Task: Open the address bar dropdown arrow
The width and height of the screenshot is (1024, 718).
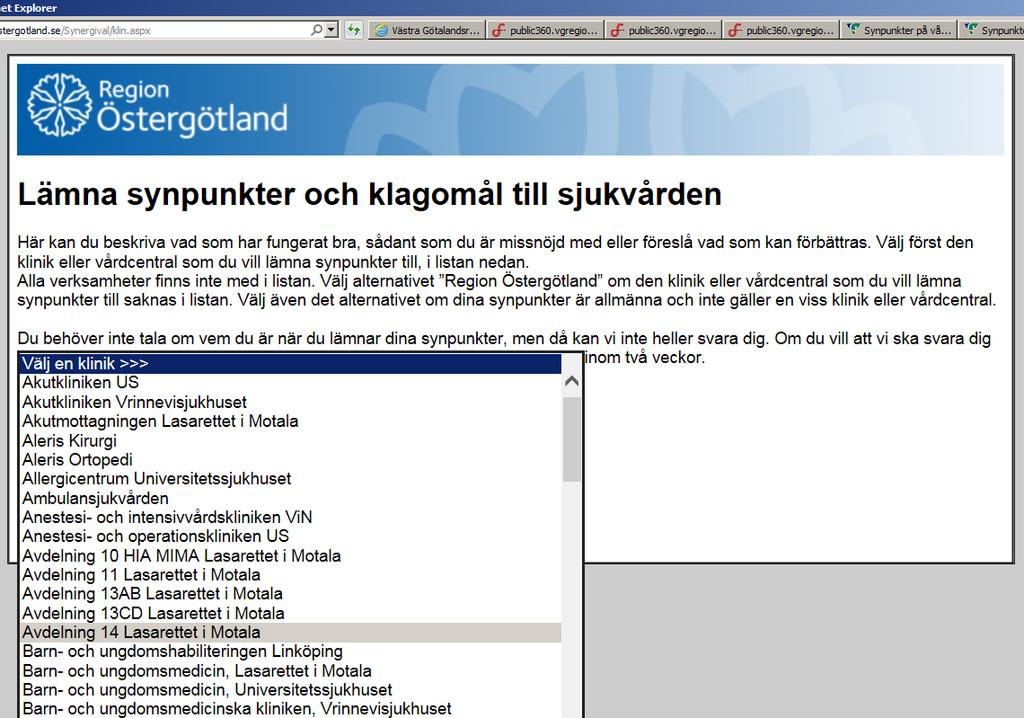Action: tap(331, 30)
